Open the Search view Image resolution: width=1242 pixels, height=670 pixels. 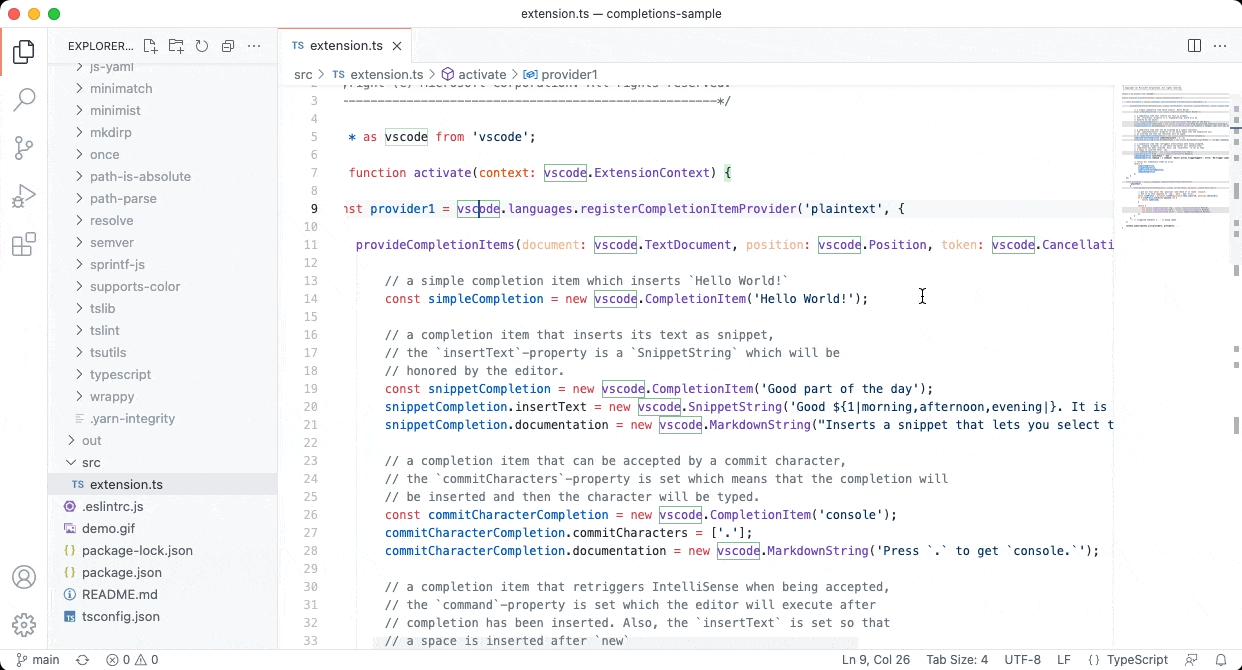[24, 99]
